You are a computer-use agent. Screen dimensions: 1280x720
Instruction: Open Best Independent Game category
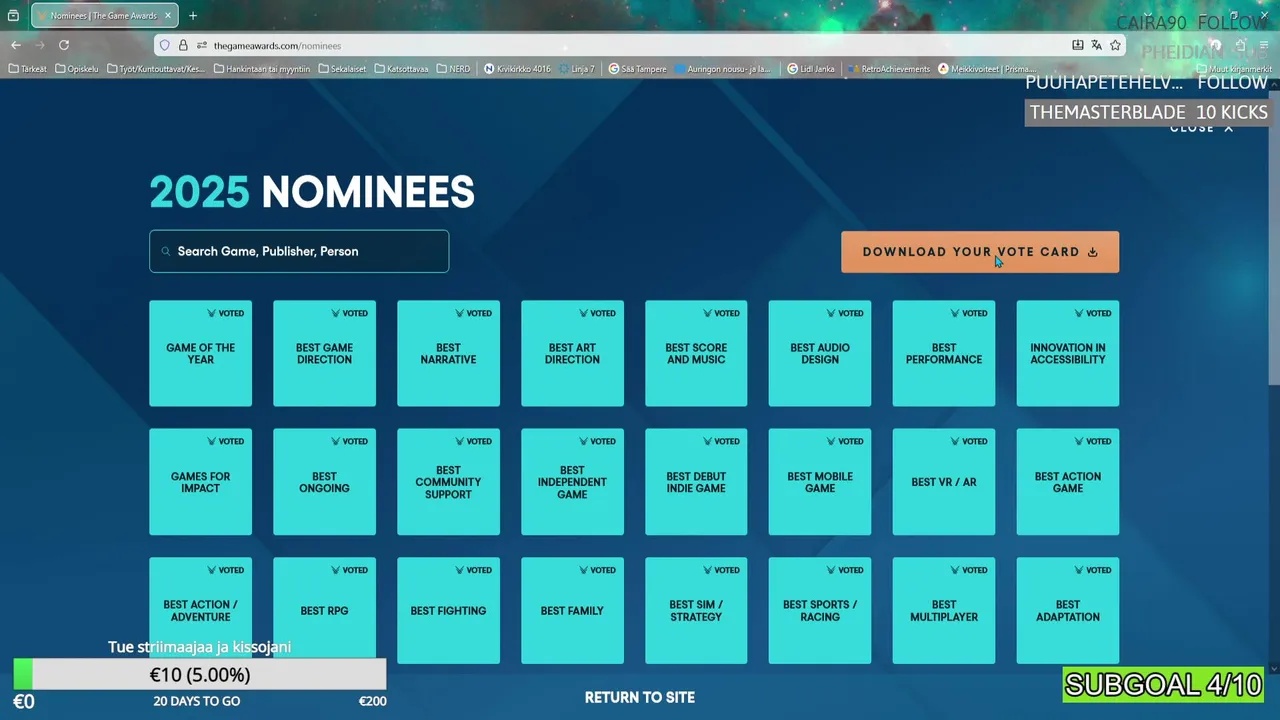tap(572, 482)
